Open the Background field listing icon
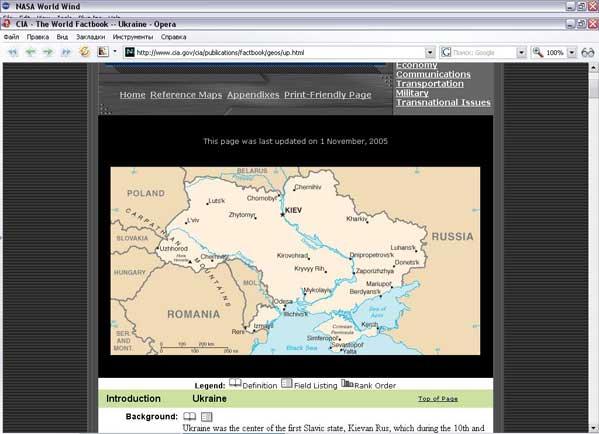Viewport: 599px width, 434px height. coord(207,416)
